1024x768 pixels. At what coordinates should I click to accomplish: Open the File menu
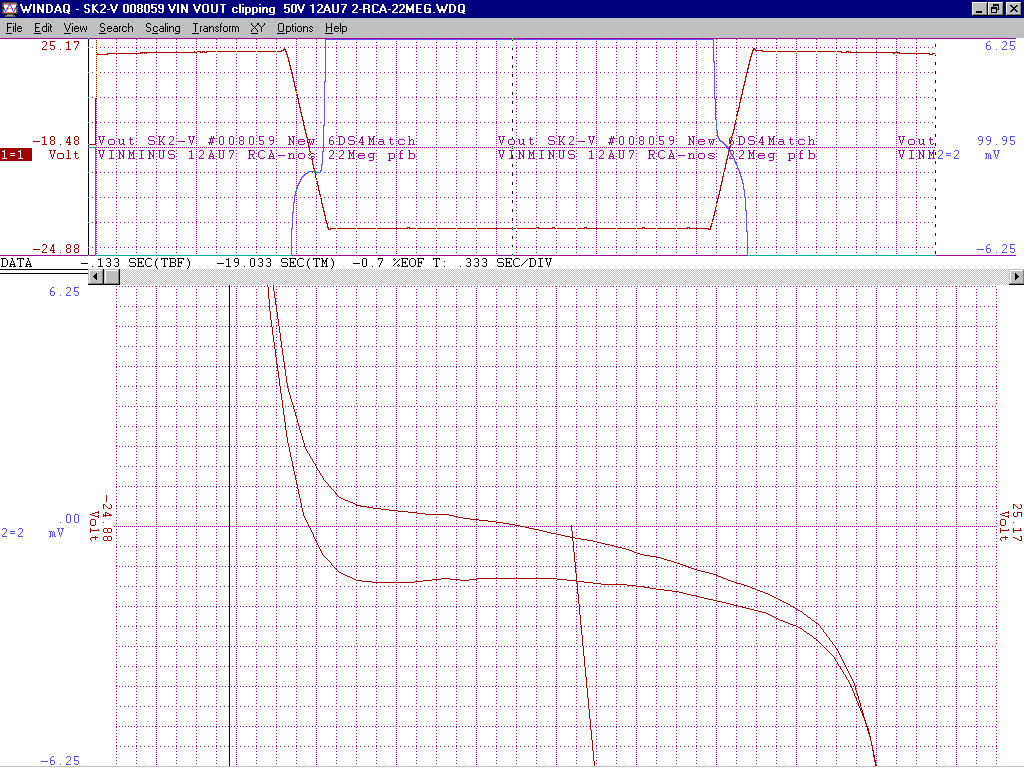point(15,28)
